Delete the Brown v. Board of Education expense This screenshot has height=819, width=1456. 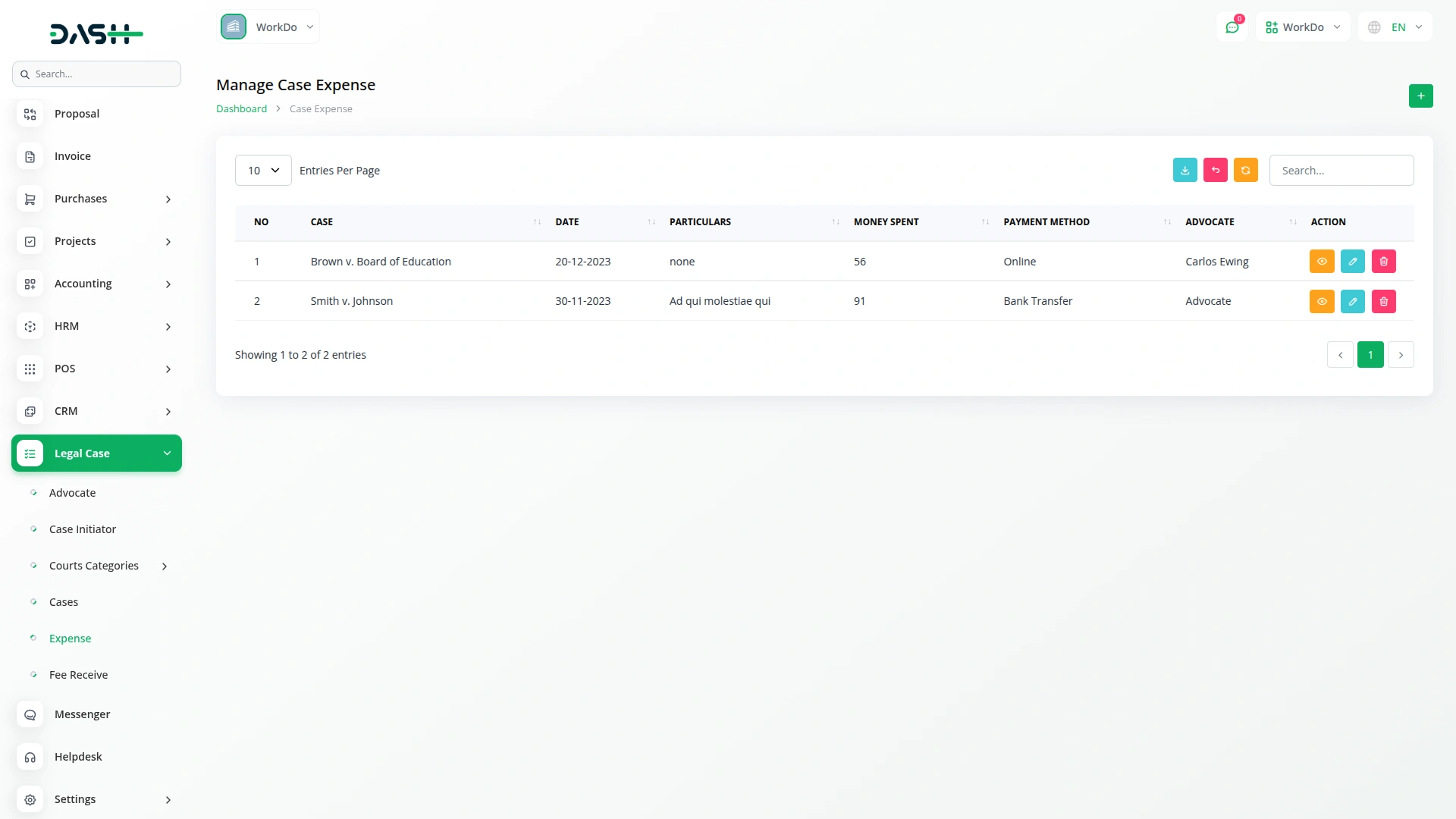[1383, 262]
